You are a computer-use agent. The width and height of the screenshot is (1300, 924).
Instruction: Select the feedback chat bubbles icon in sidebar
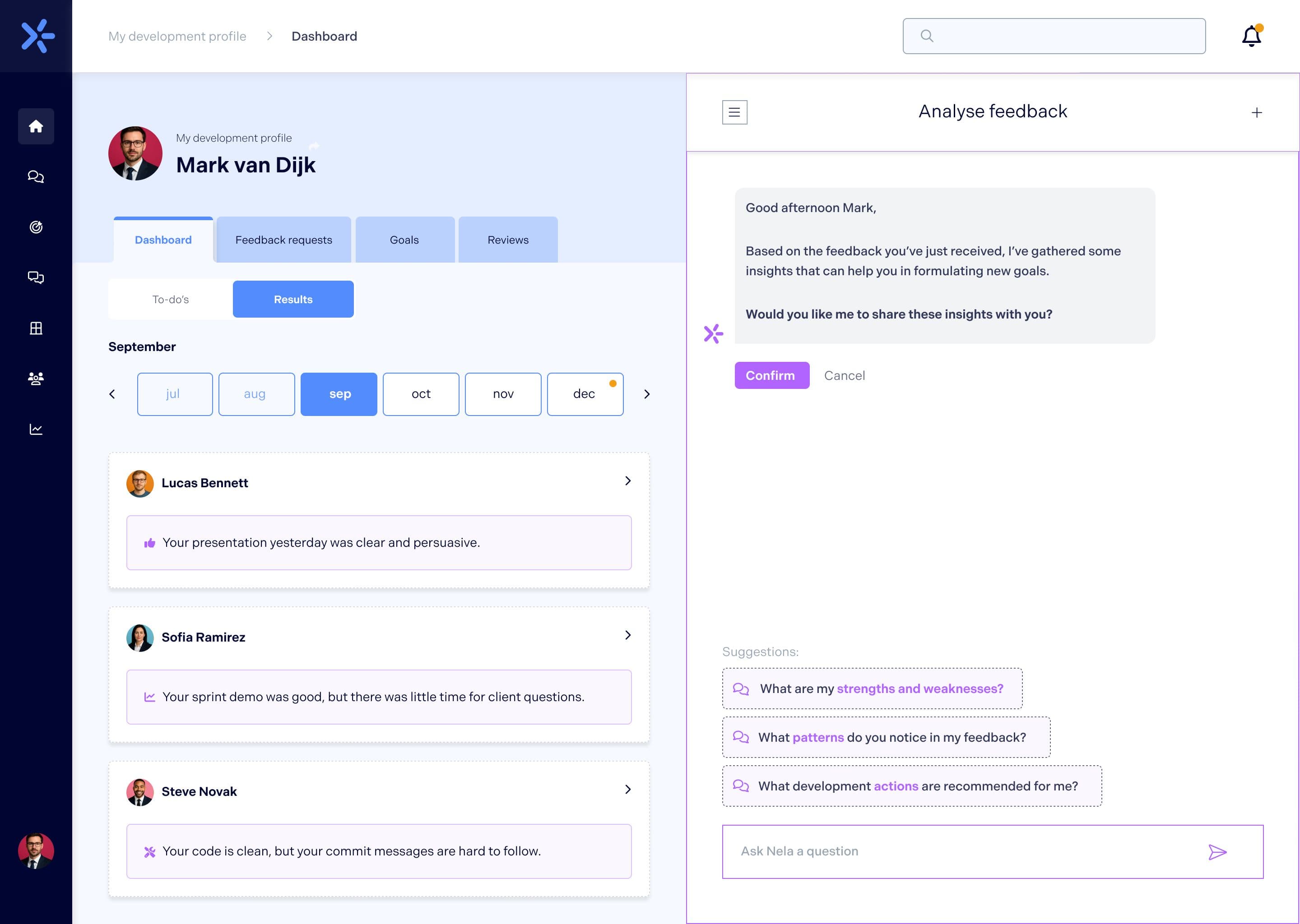pyautogui.click(x=36, y=176)
